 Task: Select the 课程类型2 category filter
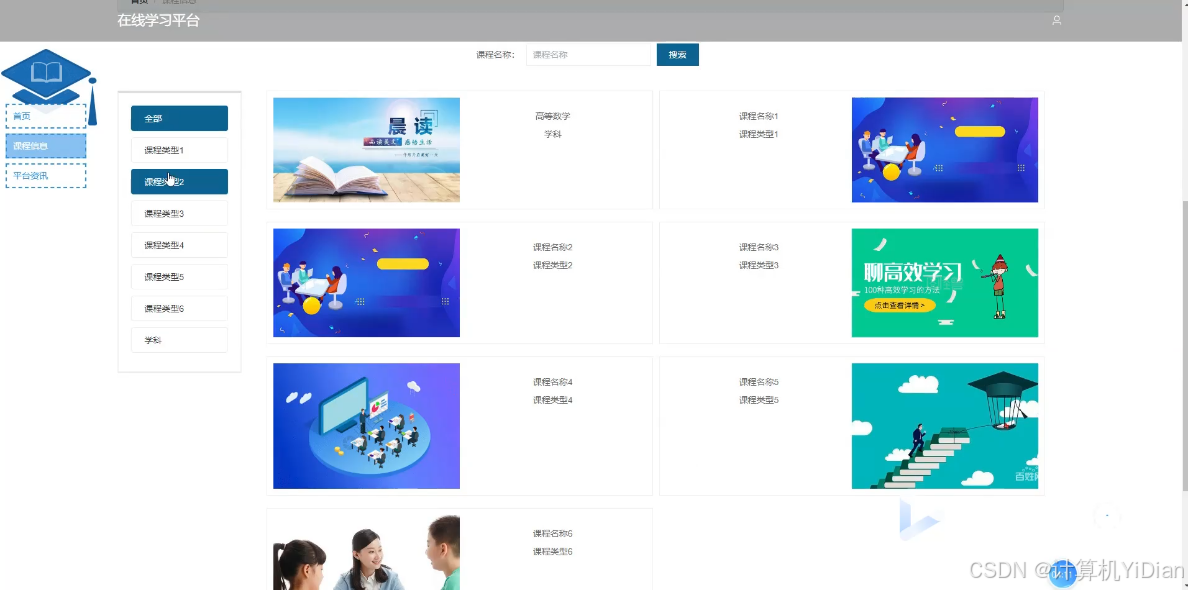179,182
